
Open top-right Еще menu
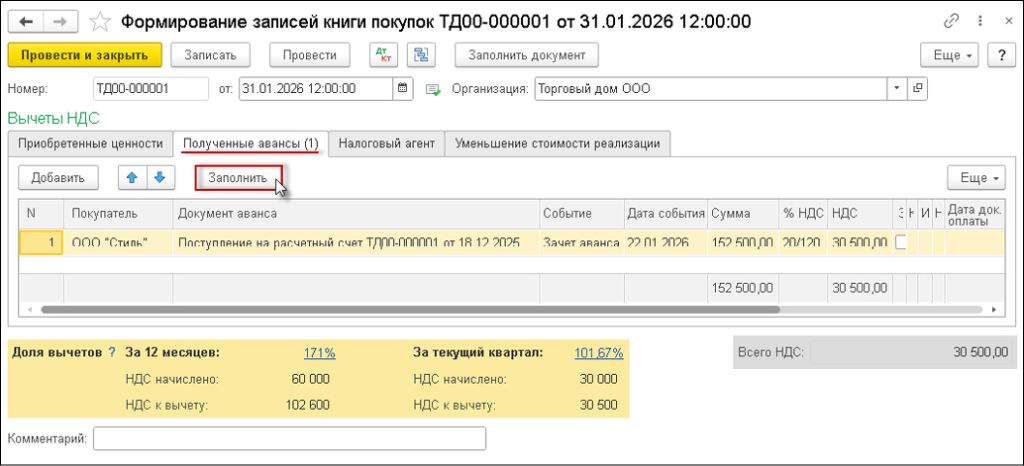[x=949, y=55]
